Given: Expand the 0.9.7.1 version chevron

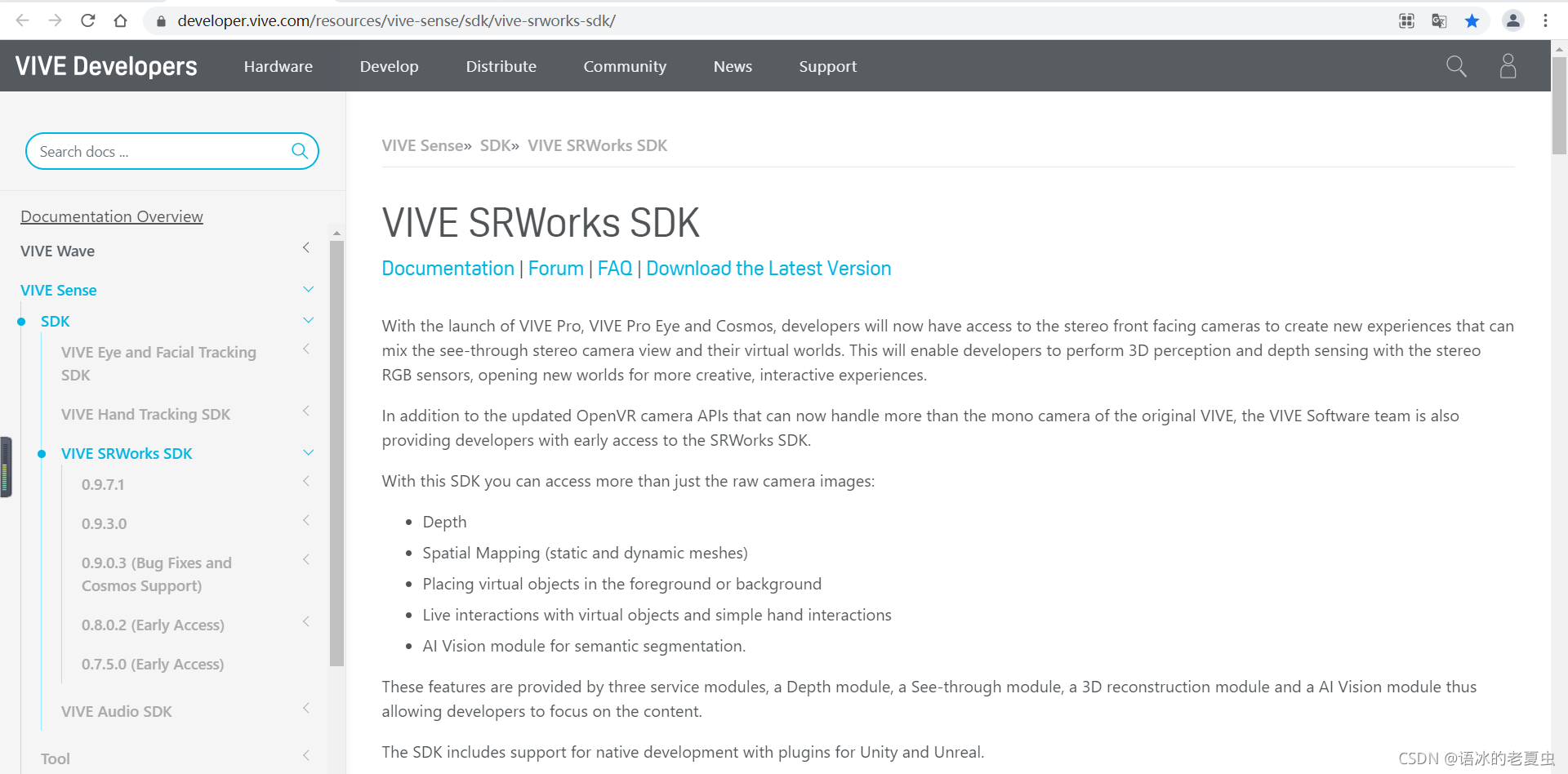Looking at the screenshot, I should click(306, 481).
